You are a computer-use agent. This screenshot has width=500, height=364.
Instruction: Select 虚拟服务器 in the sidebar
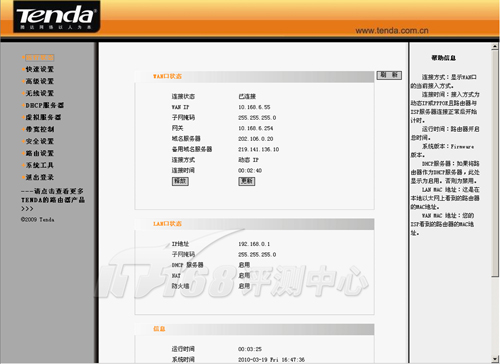(43, 117)
